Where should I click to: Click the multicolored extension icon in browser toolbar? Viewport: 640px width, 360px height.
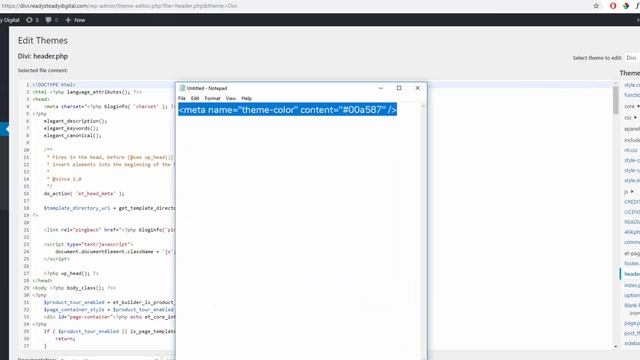pyautogui.click(x=626, y=6)
